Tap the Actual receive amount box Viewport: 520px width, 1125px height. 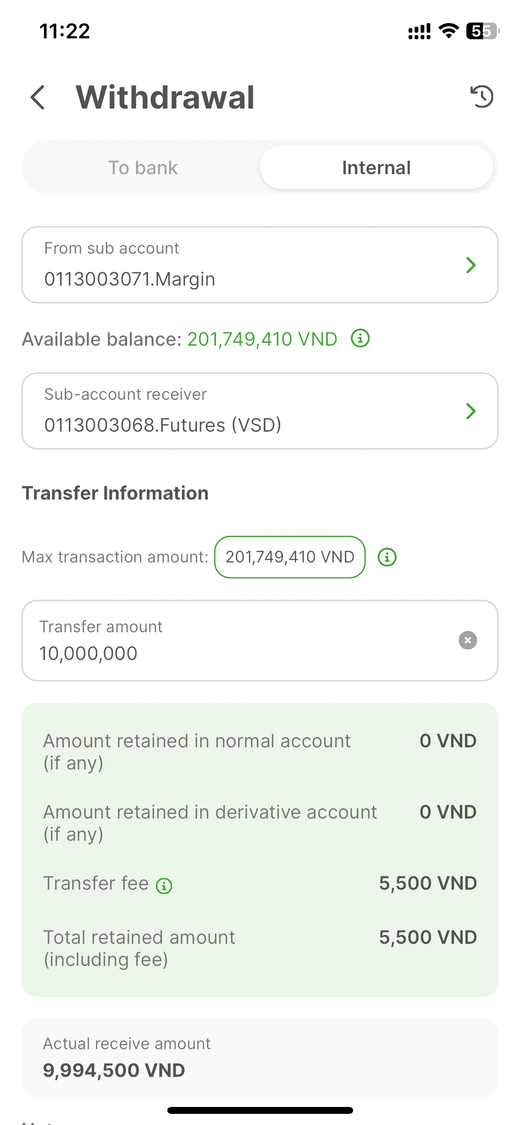click(x=260, y=1058)
